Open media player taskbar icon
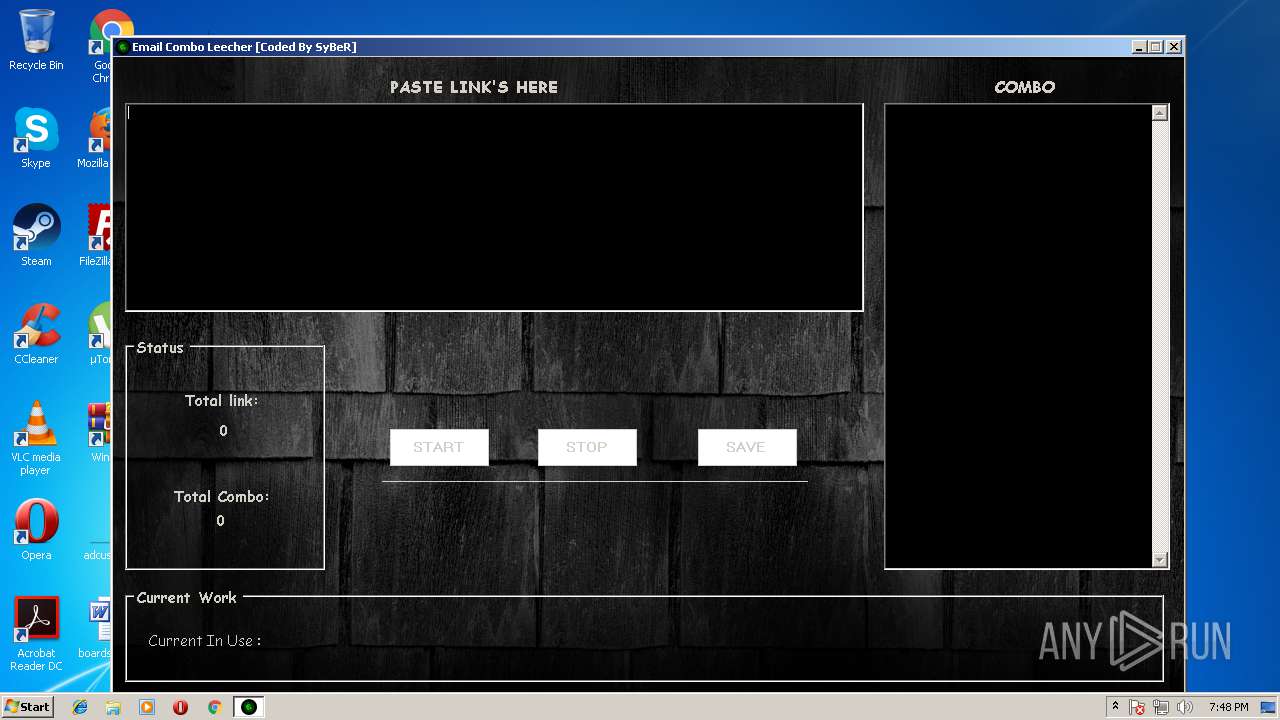 (x=147, y=707)
